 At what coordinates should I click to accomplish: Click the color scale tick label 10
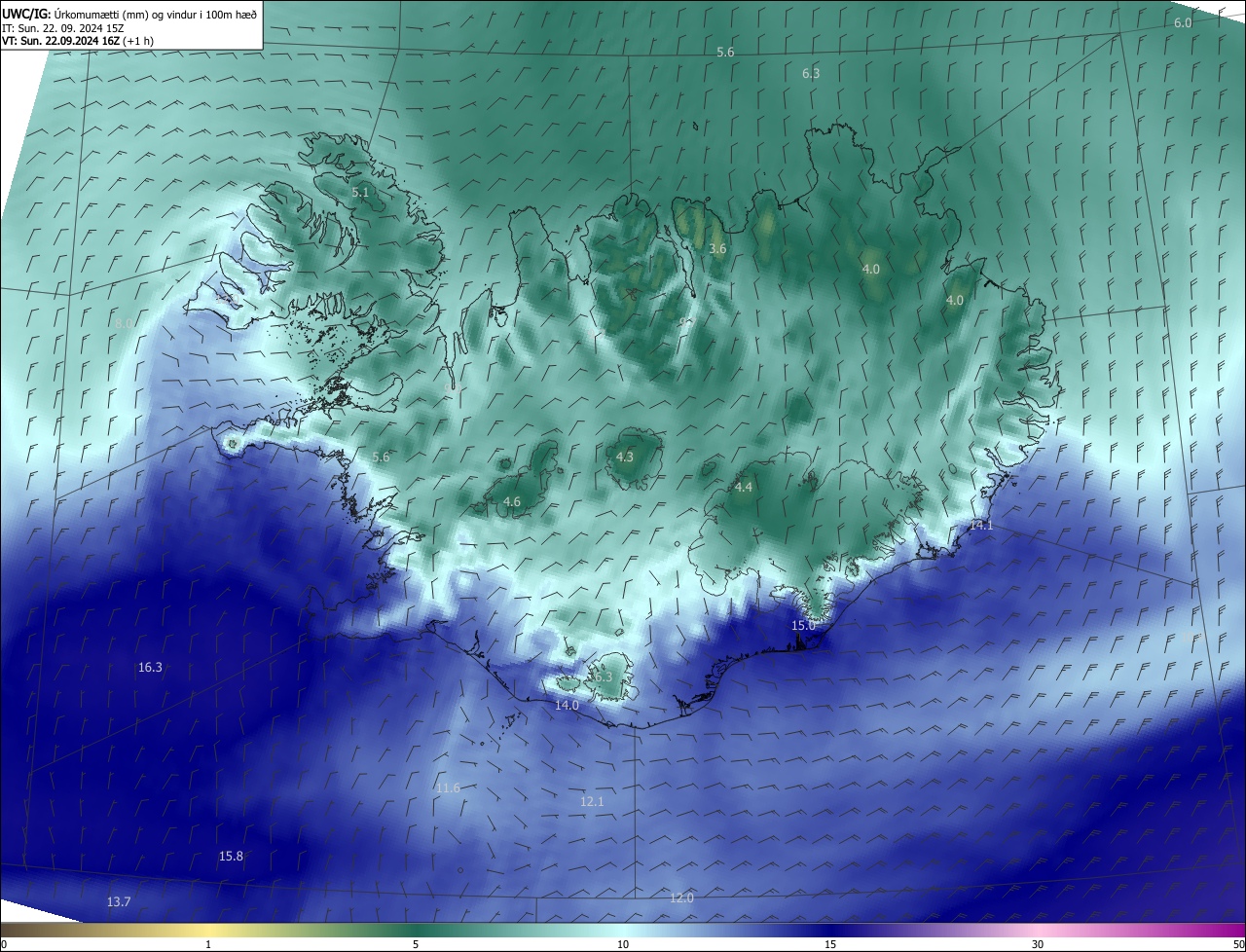coord(623,945)
